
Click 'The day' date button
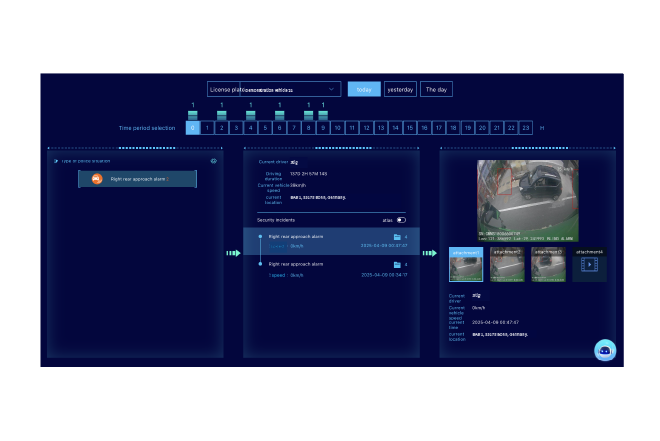click(436, 89)
